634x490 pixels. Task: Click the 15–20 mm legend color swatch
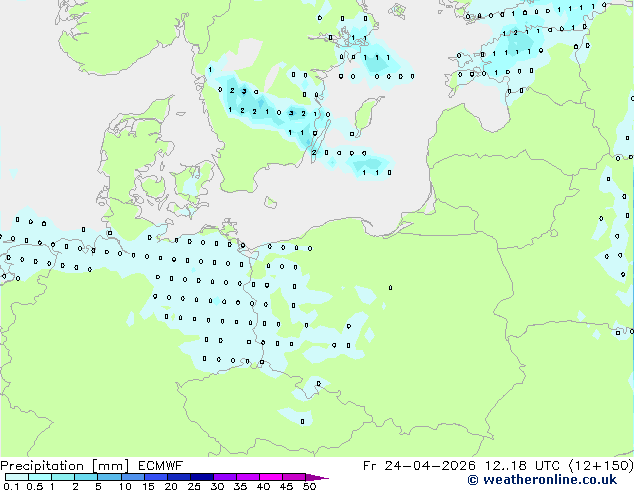155,477
